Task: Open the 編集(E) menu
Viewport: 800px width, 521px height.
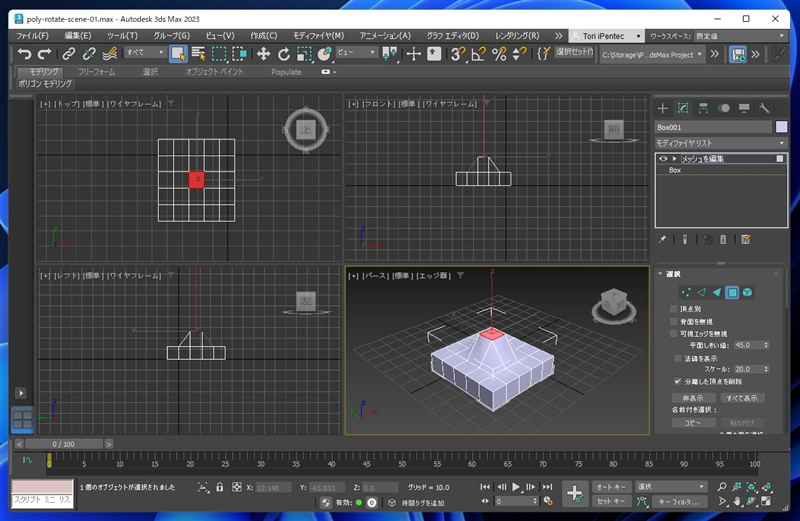Action: (x=78, y=36)
